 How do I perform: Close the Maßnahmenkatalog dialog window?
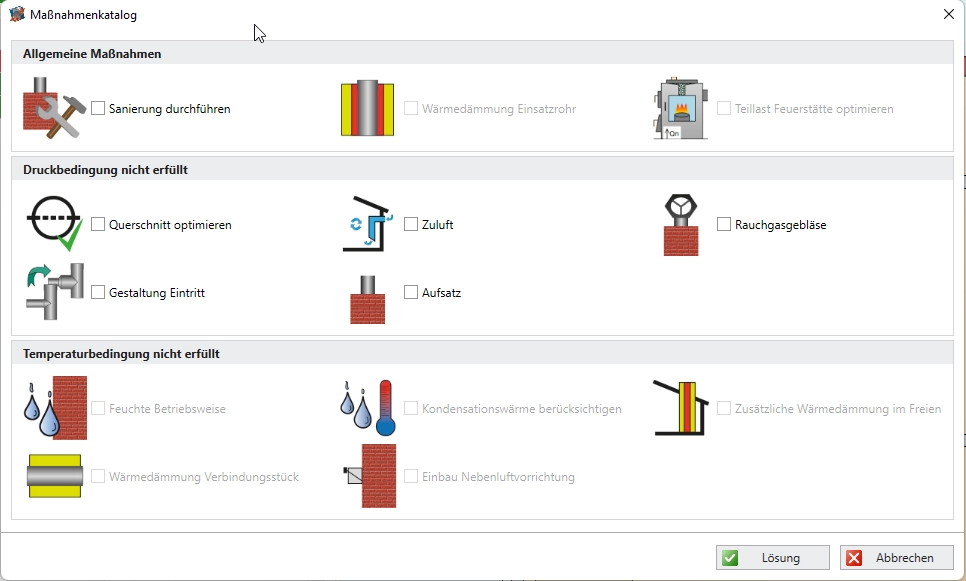pos(948,14)
